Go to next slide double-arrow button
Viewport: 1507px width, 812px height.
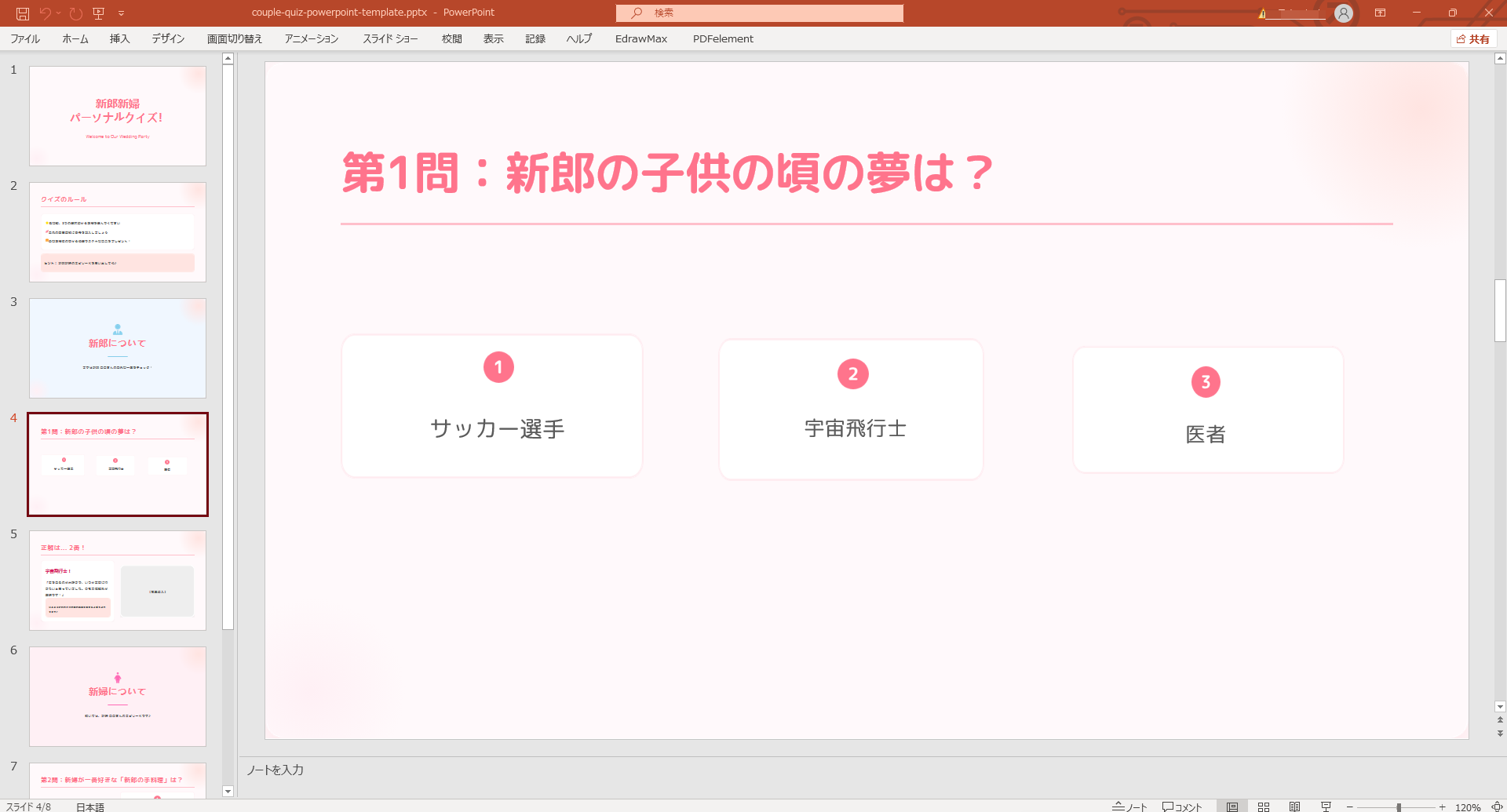[x=1500, y=734]
